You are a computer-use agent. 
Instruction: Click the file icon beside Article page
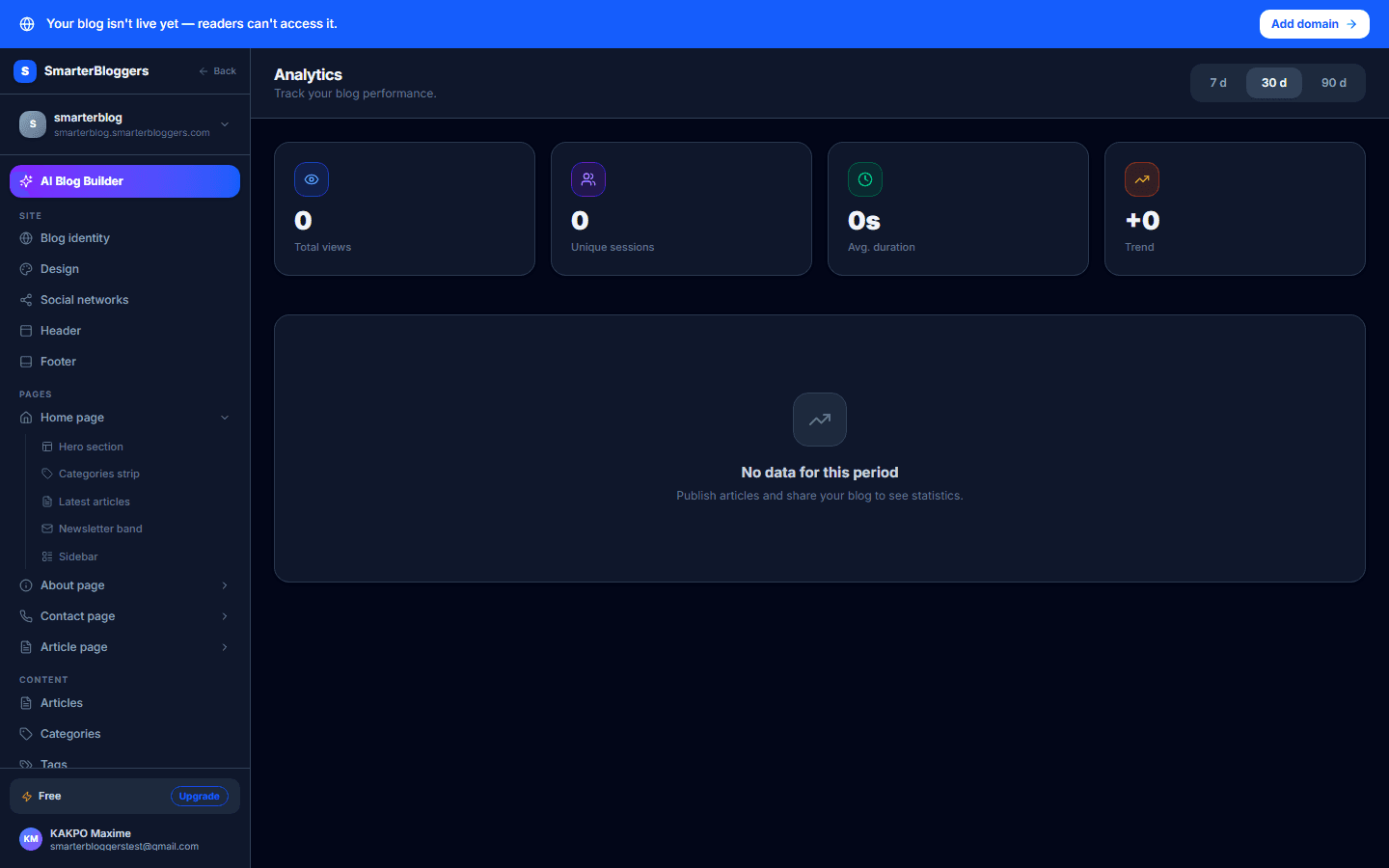(x=26, y=647)
